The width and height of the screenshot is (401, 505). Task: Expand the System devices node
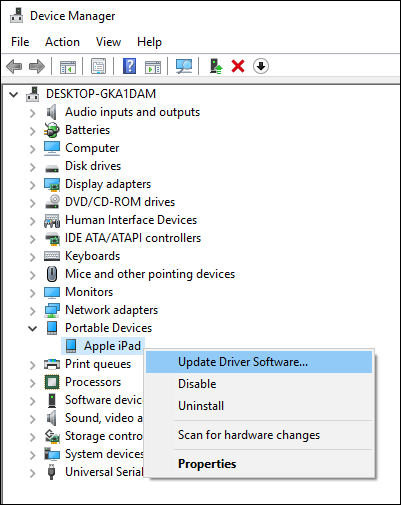33,455
